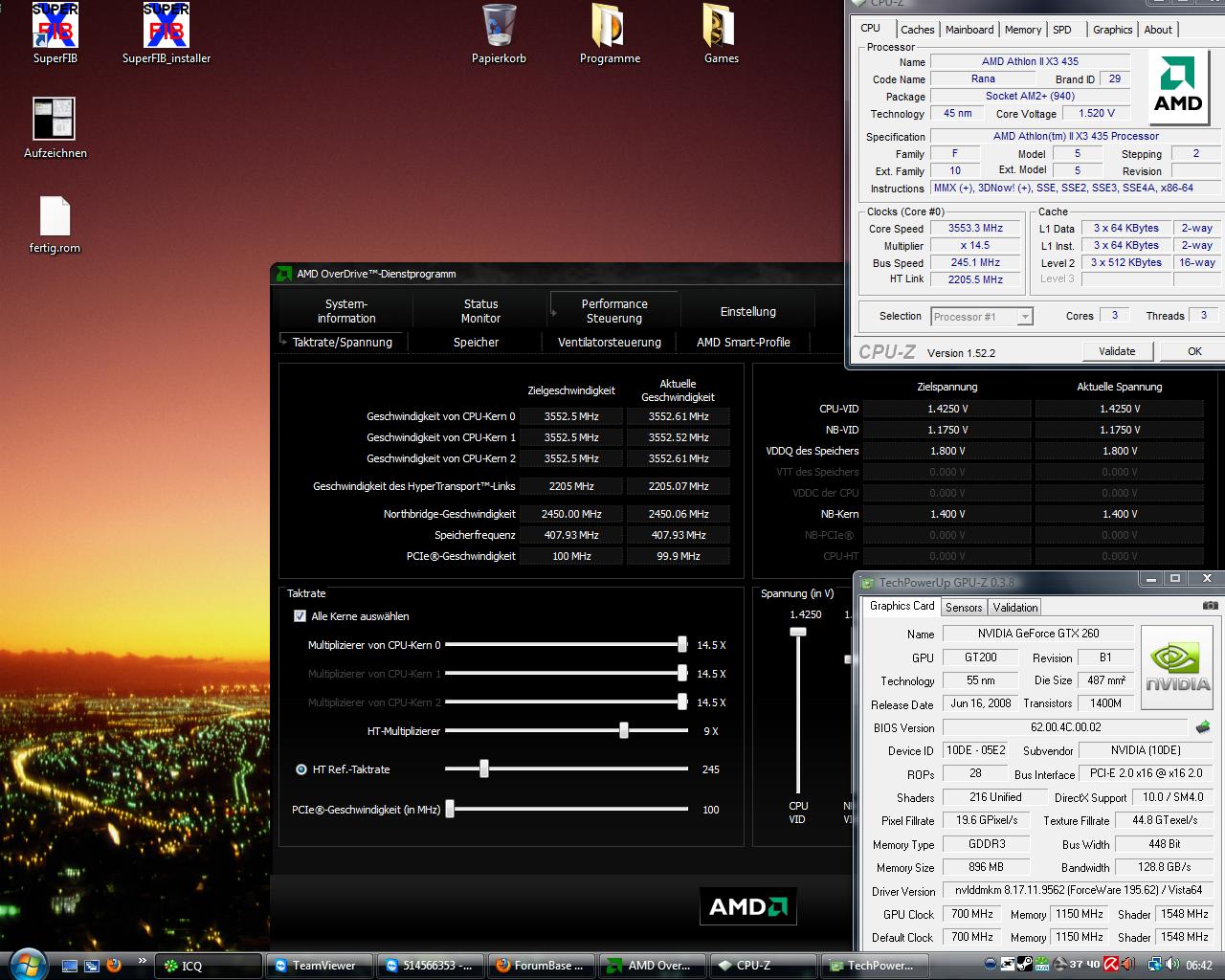Open the Speicher sub-tab in OverDrive
This screenshot has height=980, width=1225.
tap(476, 342)
